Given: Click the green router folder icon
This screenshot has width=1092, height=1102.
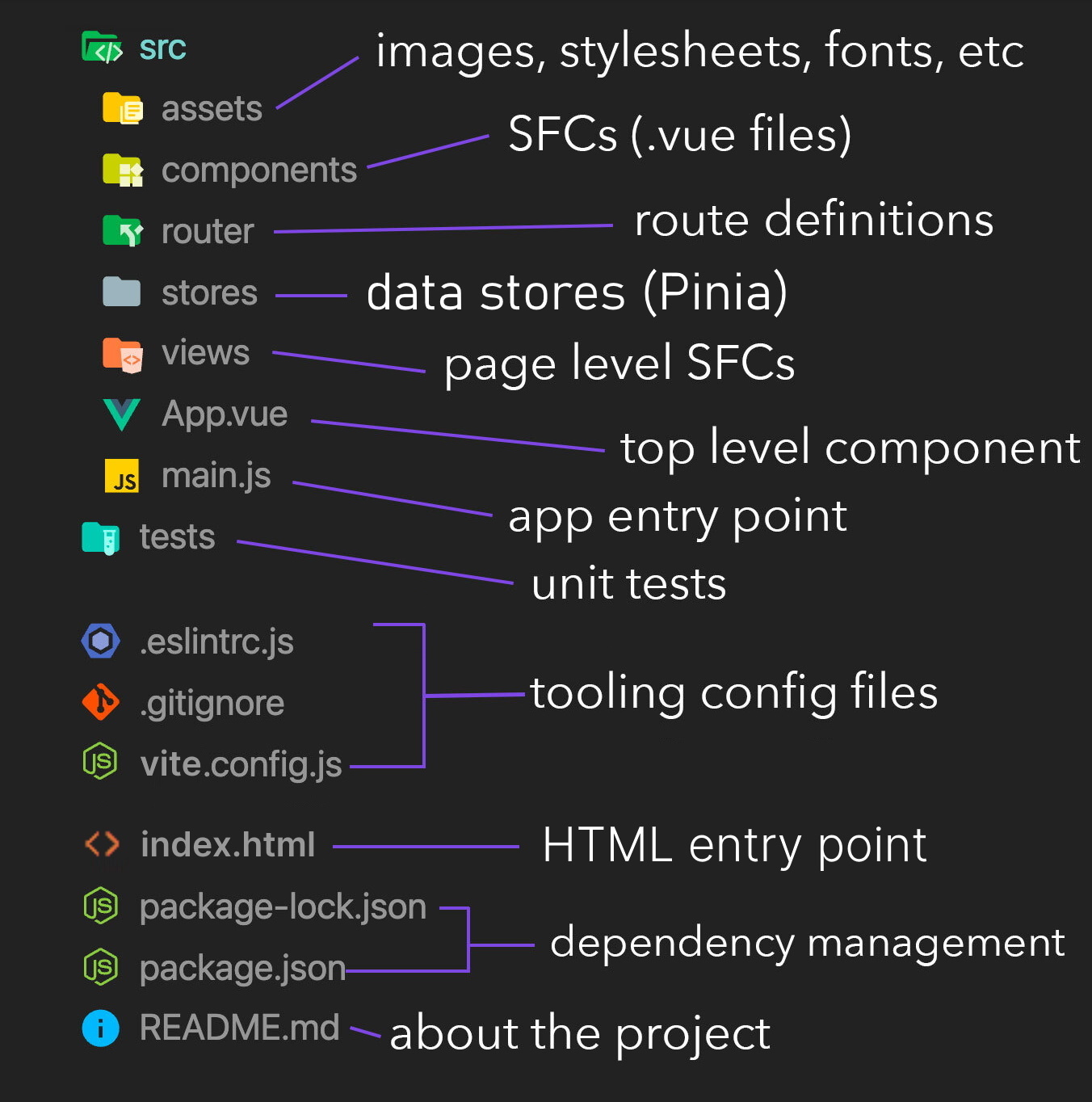Looking at the screenshot, I should pos(122,231).
